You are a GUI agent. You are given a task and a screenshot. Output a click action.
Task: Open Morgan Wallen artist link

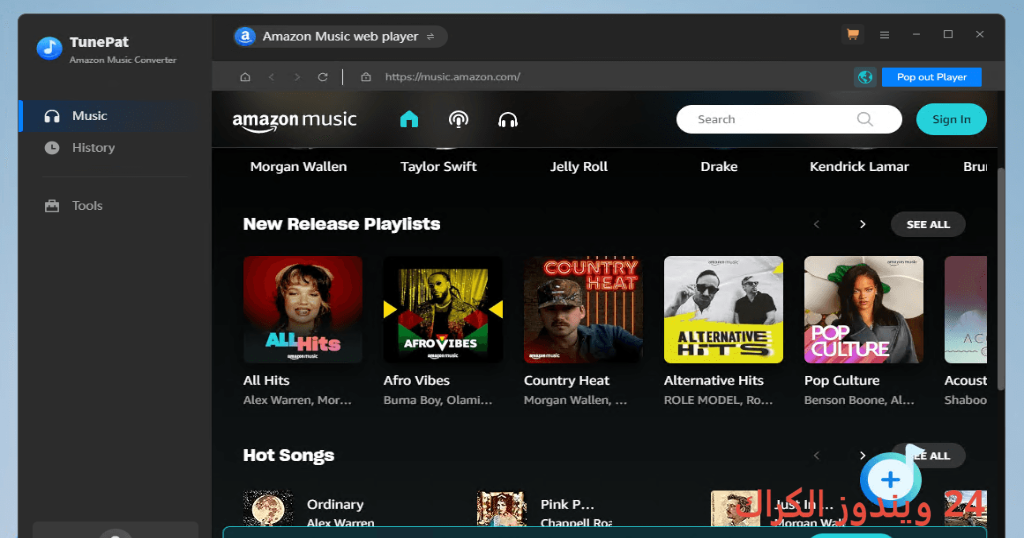[298, 167]
